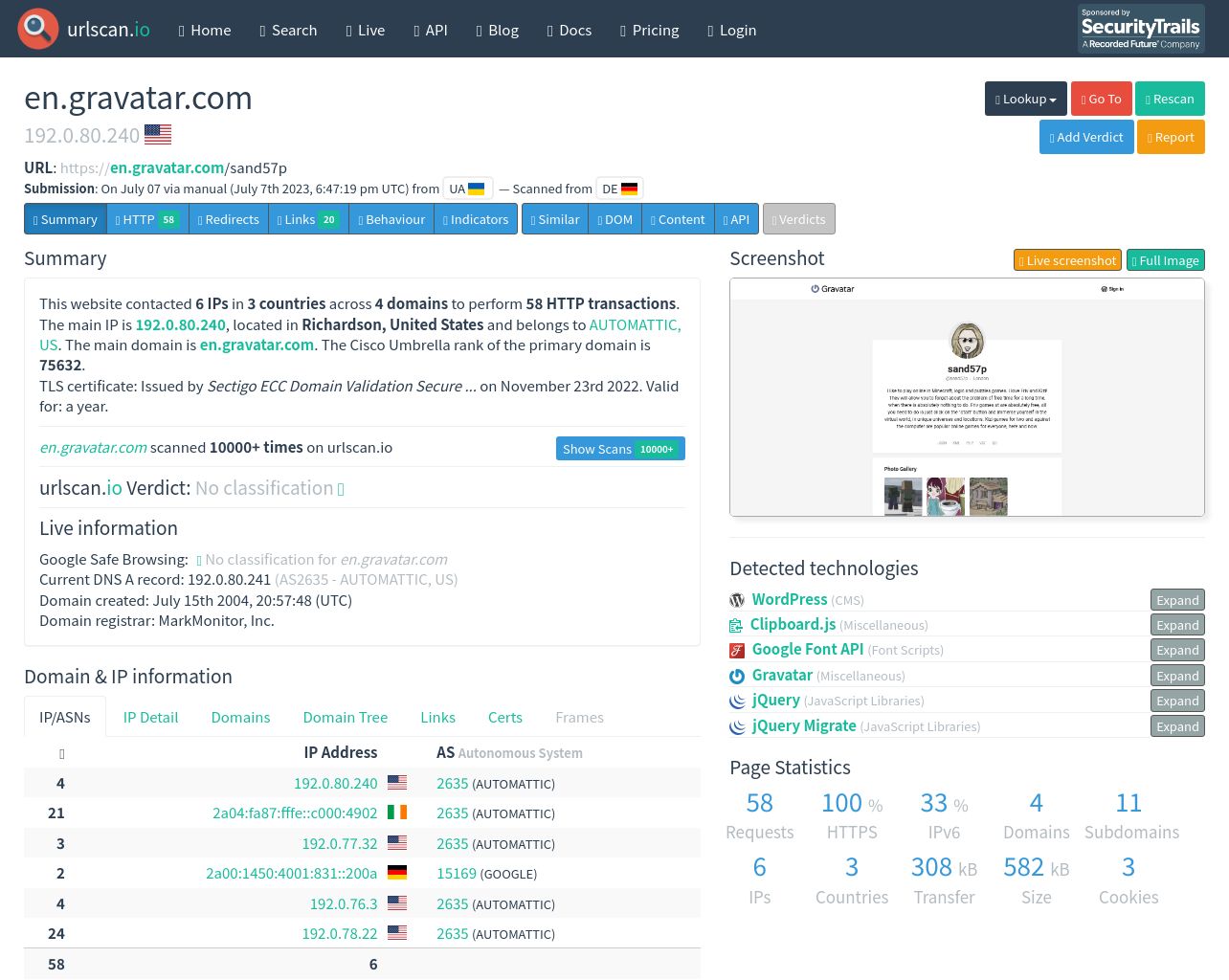1229x980 pixels.
Task: Click the 2a00:1450:4001:831::200a IP link
Action: point(292,874)
